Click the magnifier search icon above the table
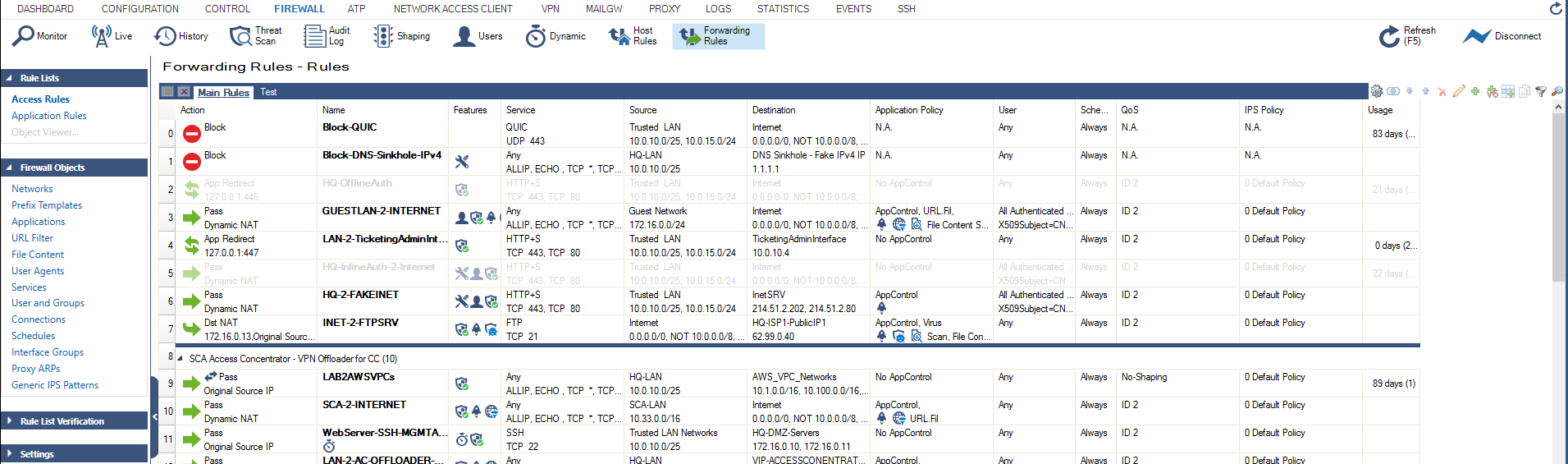The height and width of the screenshot is (464, 1568). point(1557,91)
